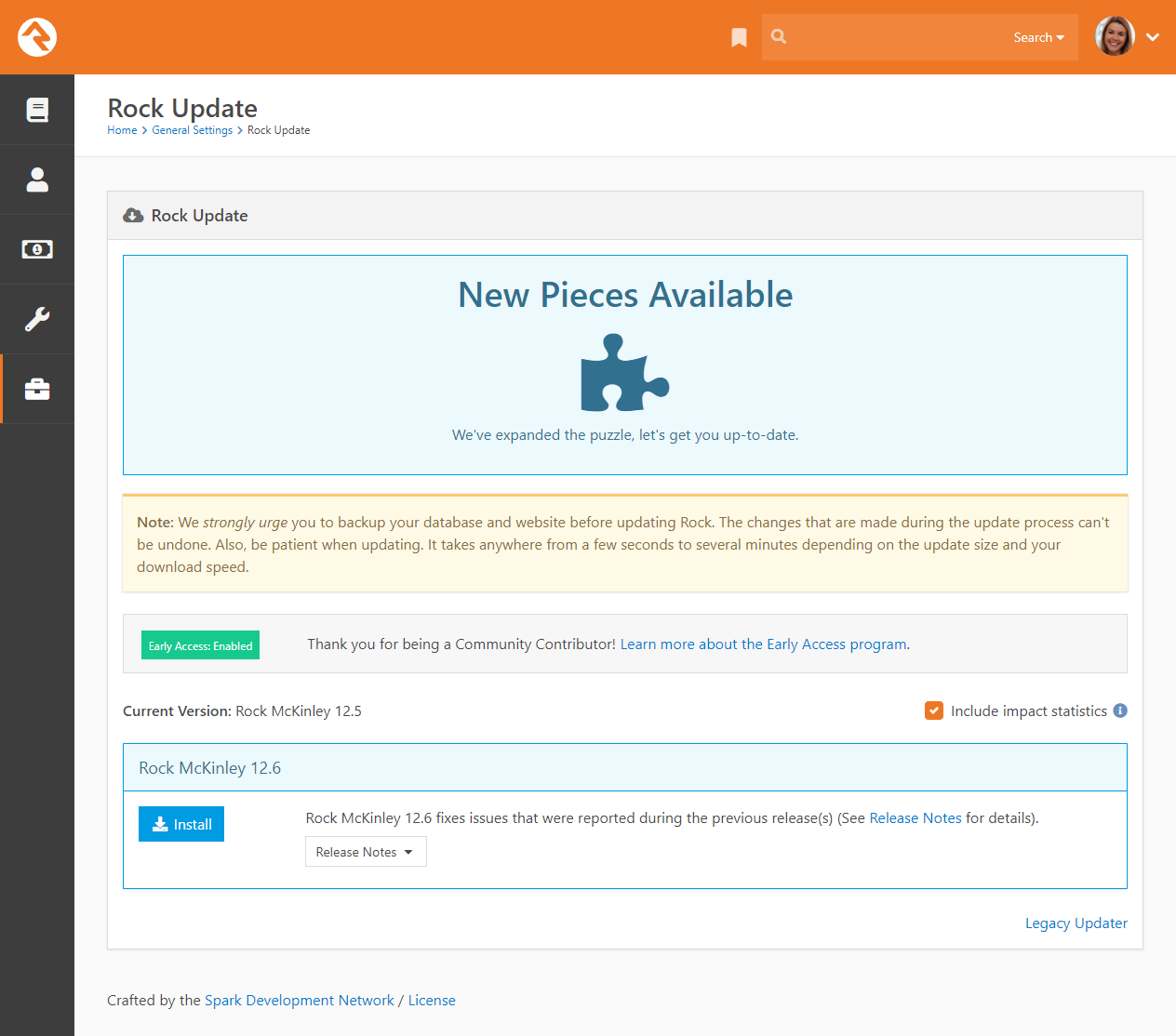The width and height of the screenshot is (1176, 1036).
Task: Click the Rock RMS logo in header
Action: click(37, 37)
